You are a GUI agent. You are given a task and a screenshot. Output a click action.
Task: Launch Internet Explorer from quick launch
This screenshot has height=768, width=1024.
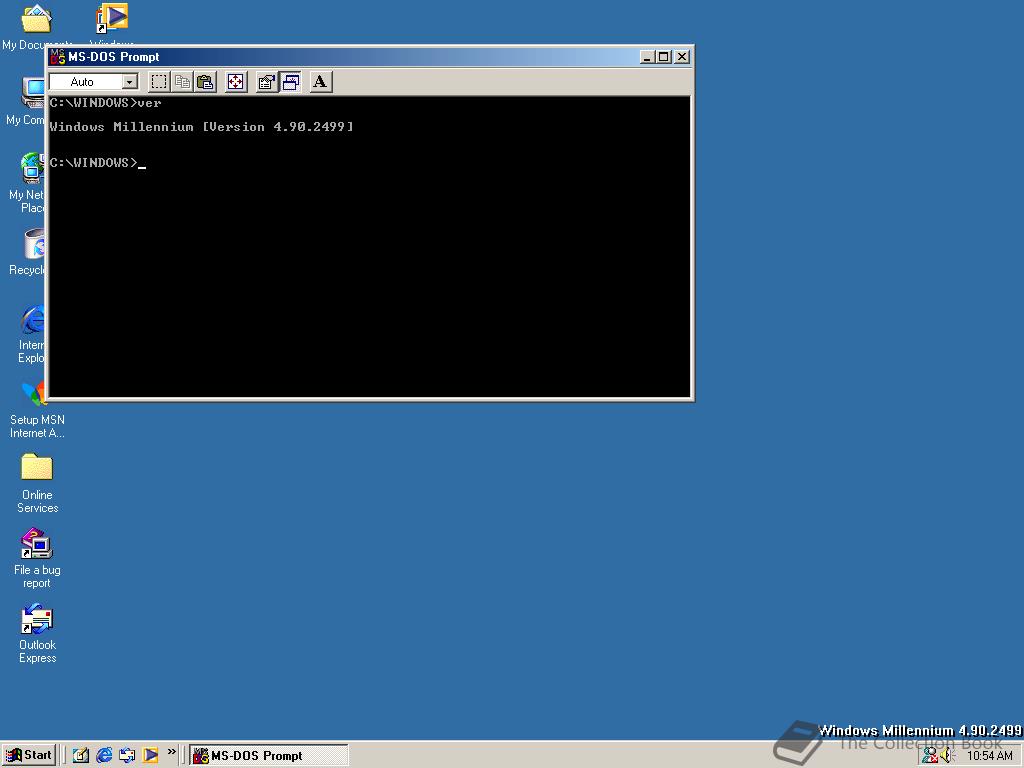click(x=104, y=755)
